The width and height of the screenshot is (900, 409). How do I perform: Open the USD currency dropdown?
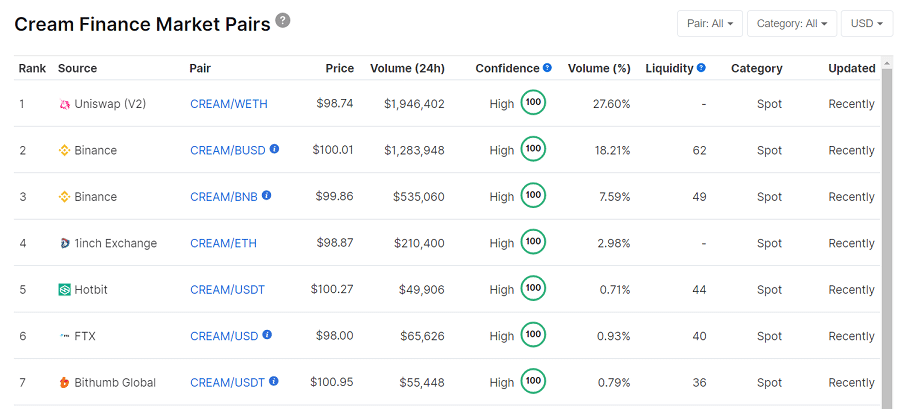[x=866, y=23]
